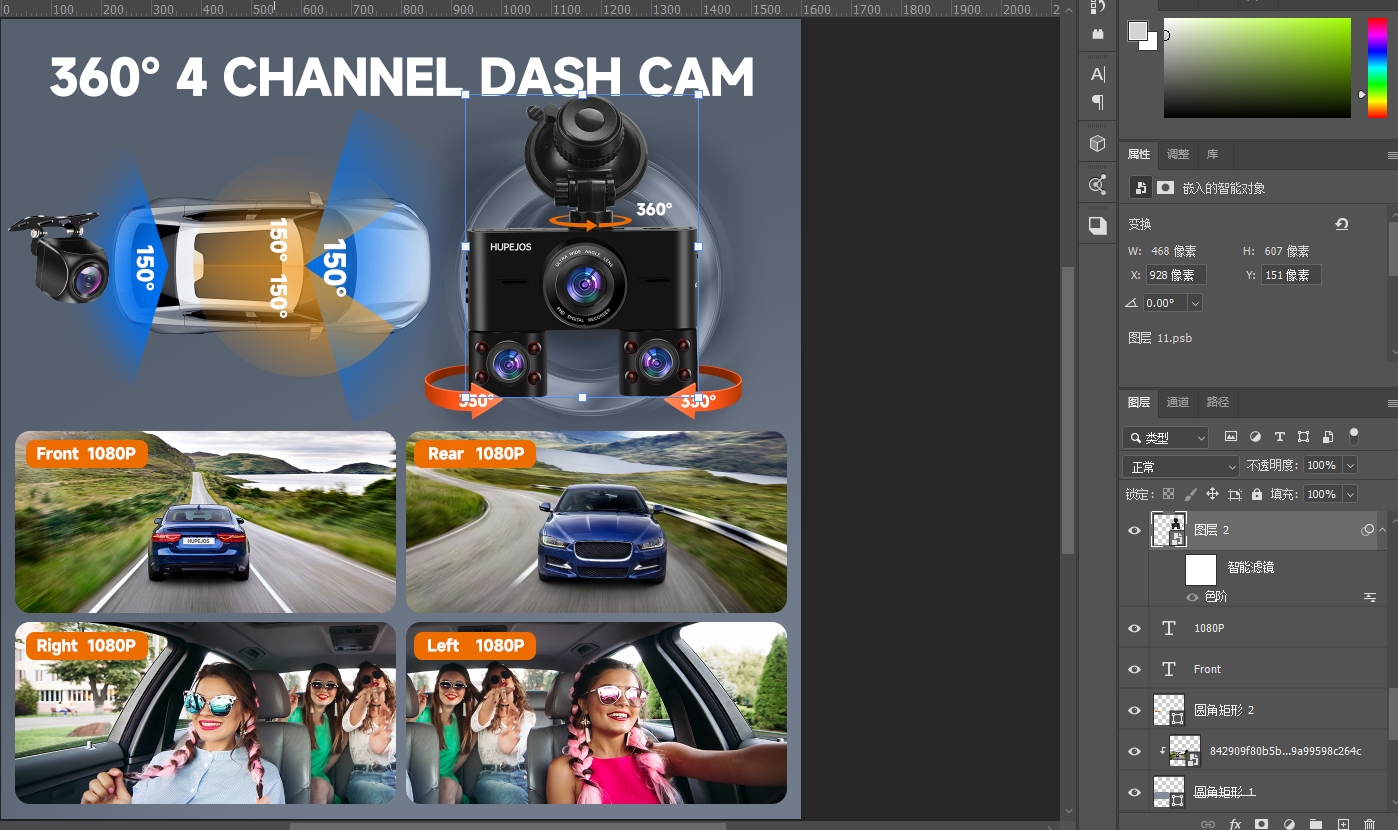Click the lock all padlock icon
Viewport: 1398px width, 830px height.
(x=1258, y=494)
